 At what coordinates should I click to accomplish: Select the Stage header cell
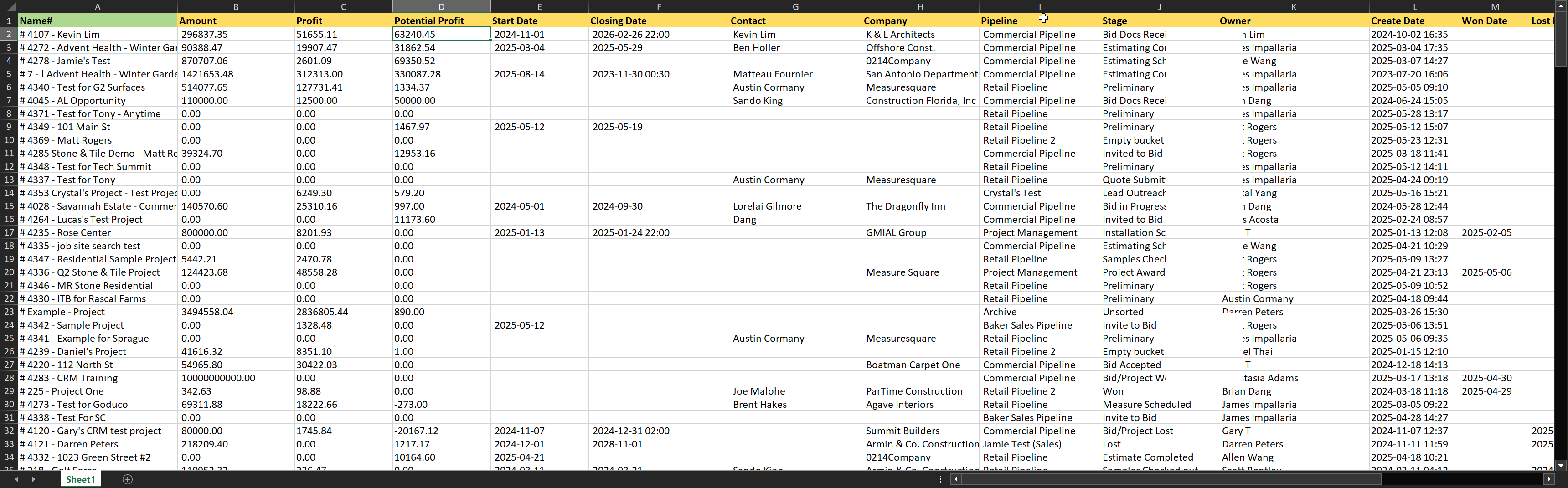pos(1159,21)
